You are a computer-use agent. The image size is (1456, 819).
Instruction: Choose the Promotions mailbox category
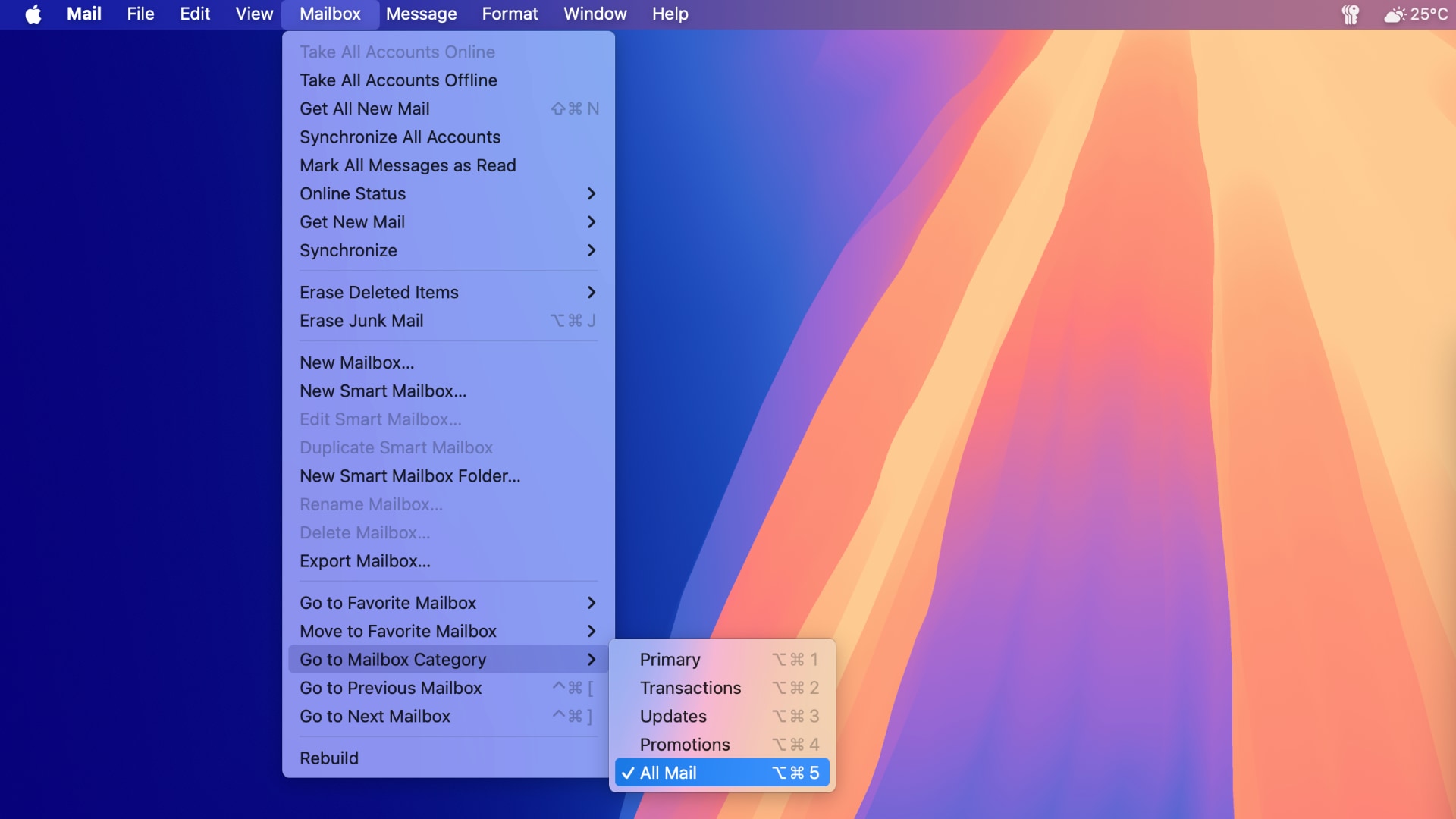(721, 745)
